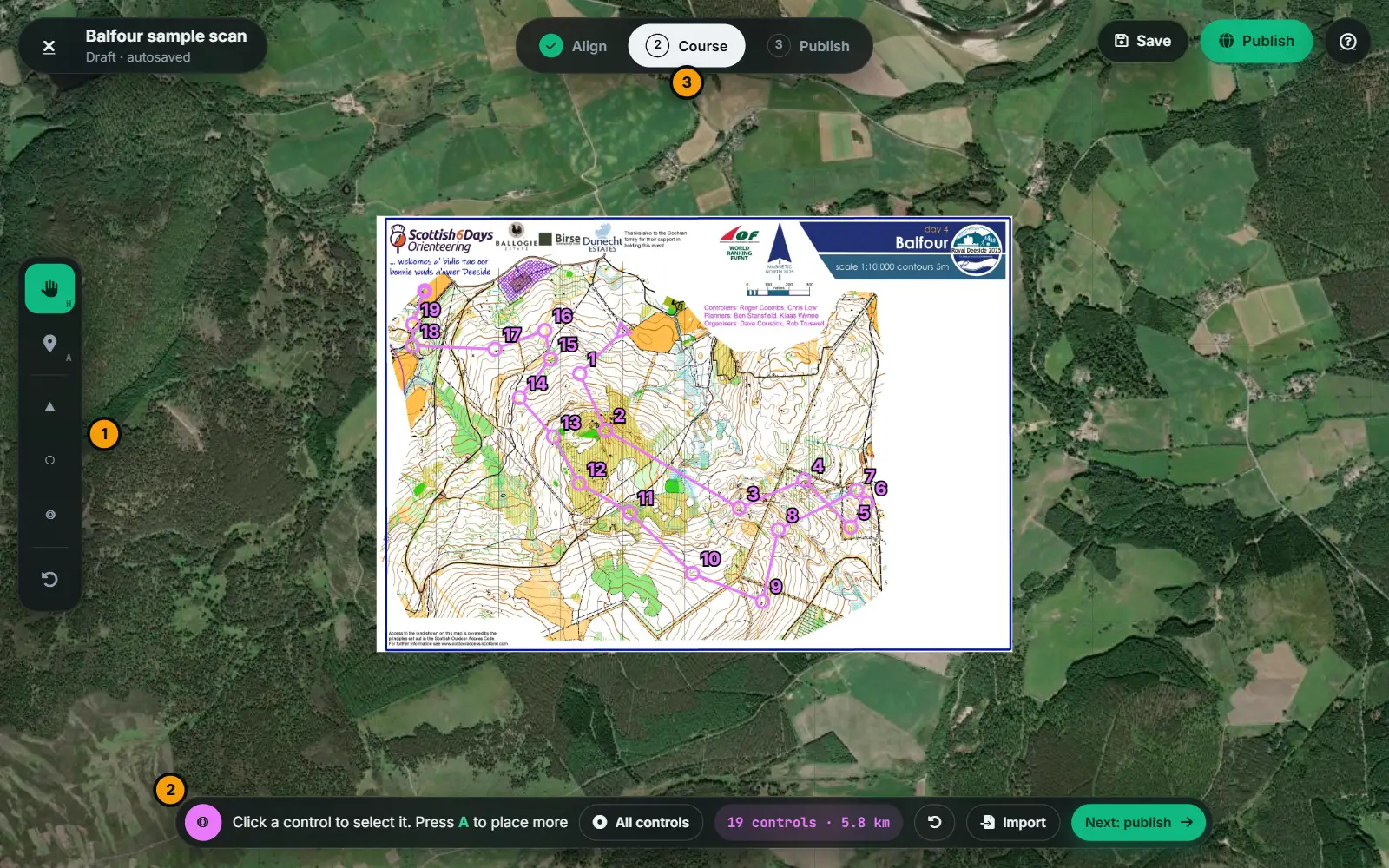Click the purple control icon in bottom bar
This screenshot has height=868, width=1389.
pos(203,822)
